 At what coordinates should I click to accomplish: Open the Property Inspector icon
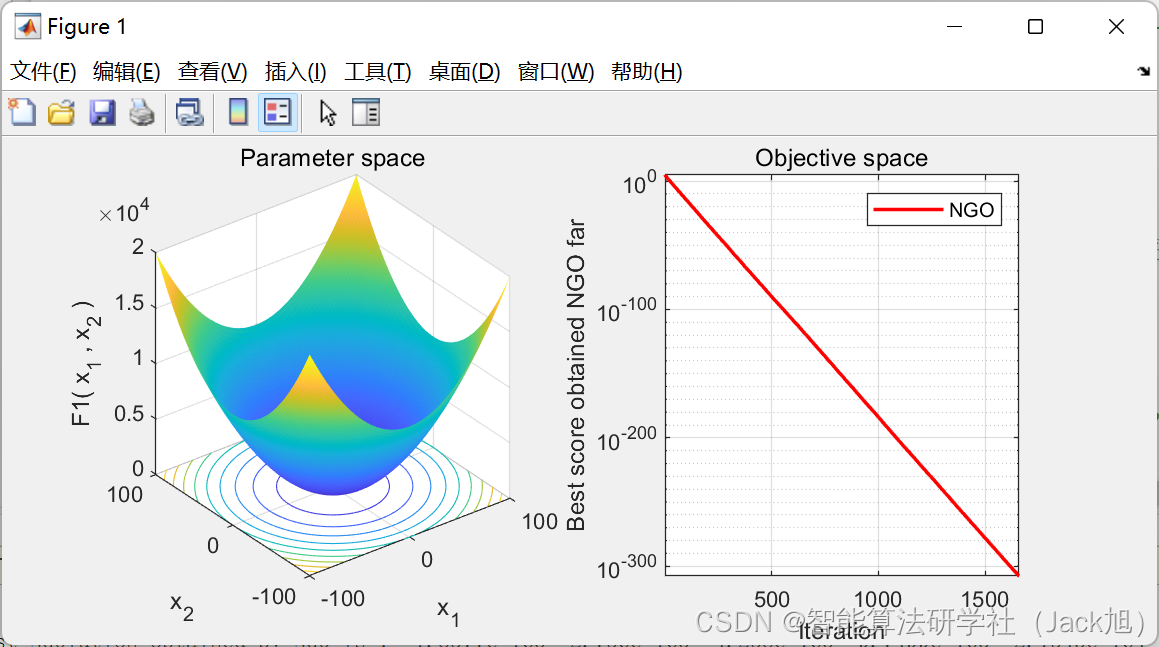[x=366, y=112]
